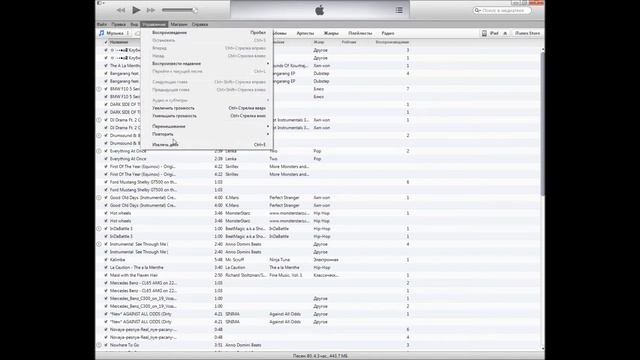Image resolution: width=640 pixels, height=360 pixels.
Task: Switch to the Артисты tab
Action: pyautogui.click(x=305, y=33)
